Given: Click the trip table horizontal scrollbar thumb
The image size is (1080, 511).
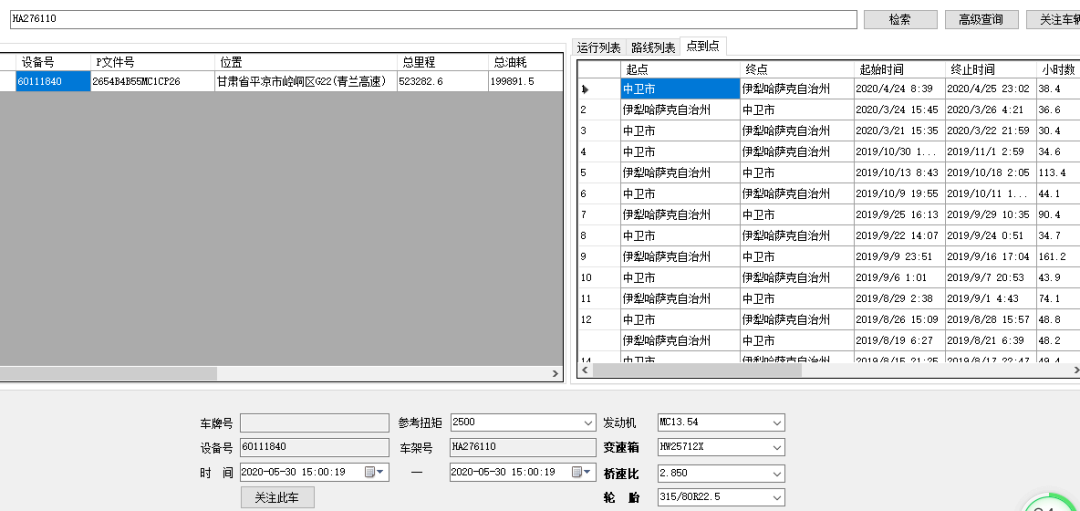Looking at the screenshot, I should (696, 371).
